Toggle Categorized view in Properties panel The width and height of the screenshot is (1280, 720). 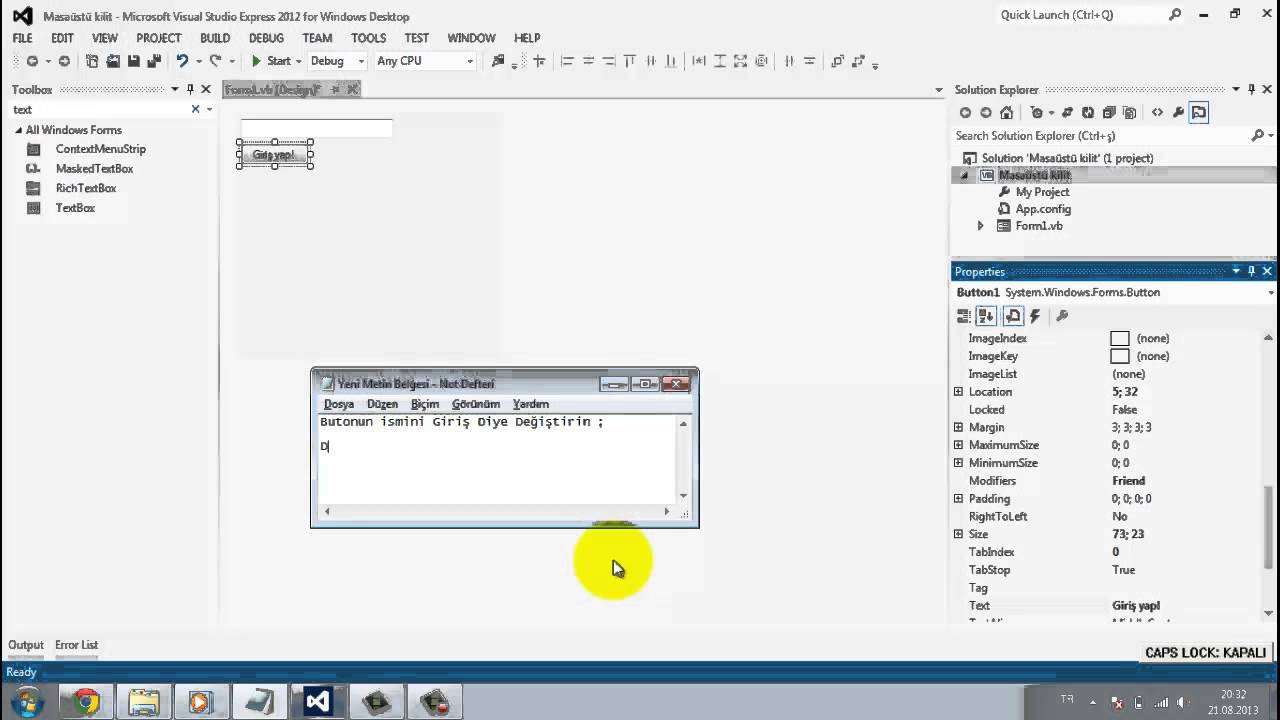pos(964,316)
